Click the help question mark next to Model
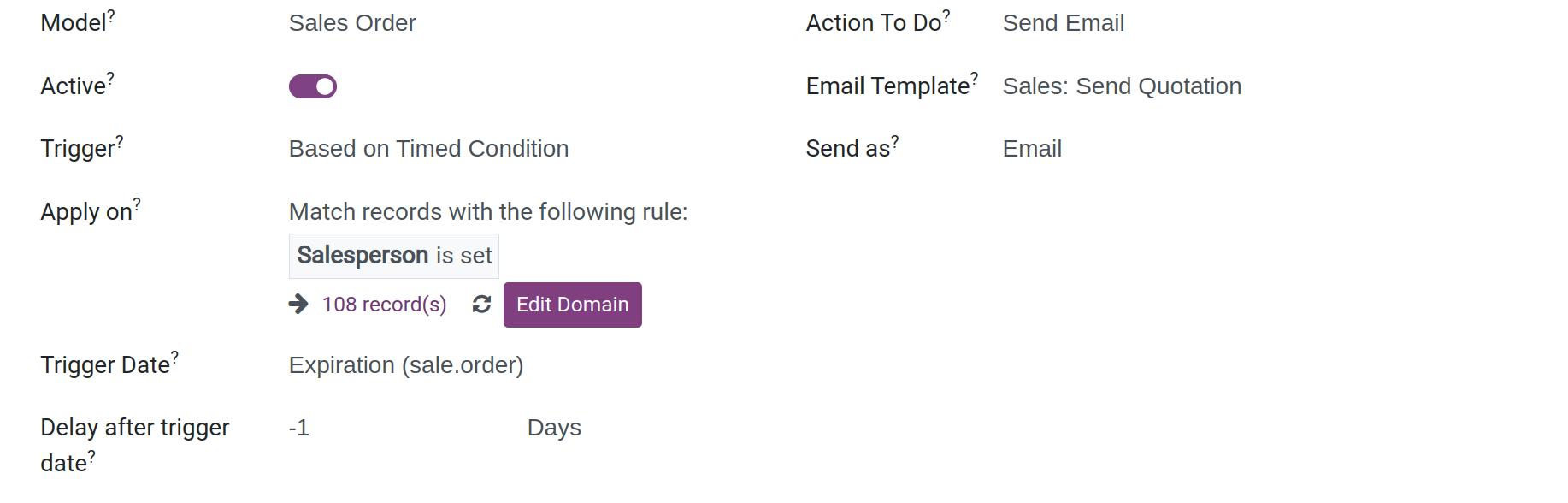This screenshot has height=503, width=1568. [111, 16]
